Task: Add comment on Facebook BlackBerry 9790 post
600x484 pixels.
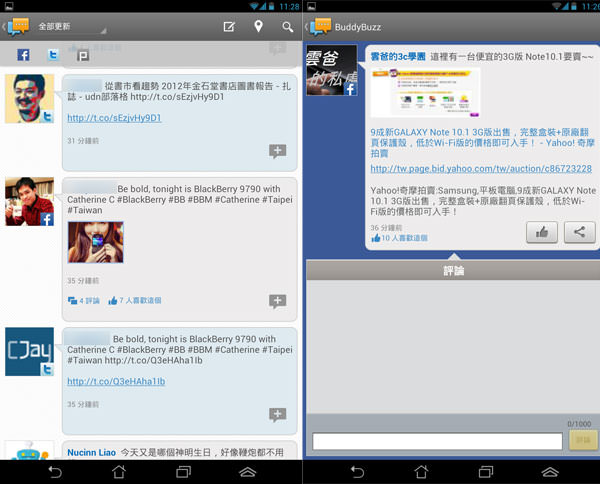Action: [277, 301]
